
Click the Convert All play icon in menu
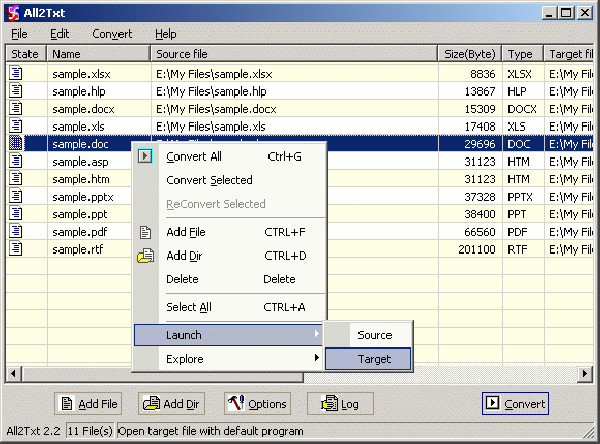tap(146, 156)
